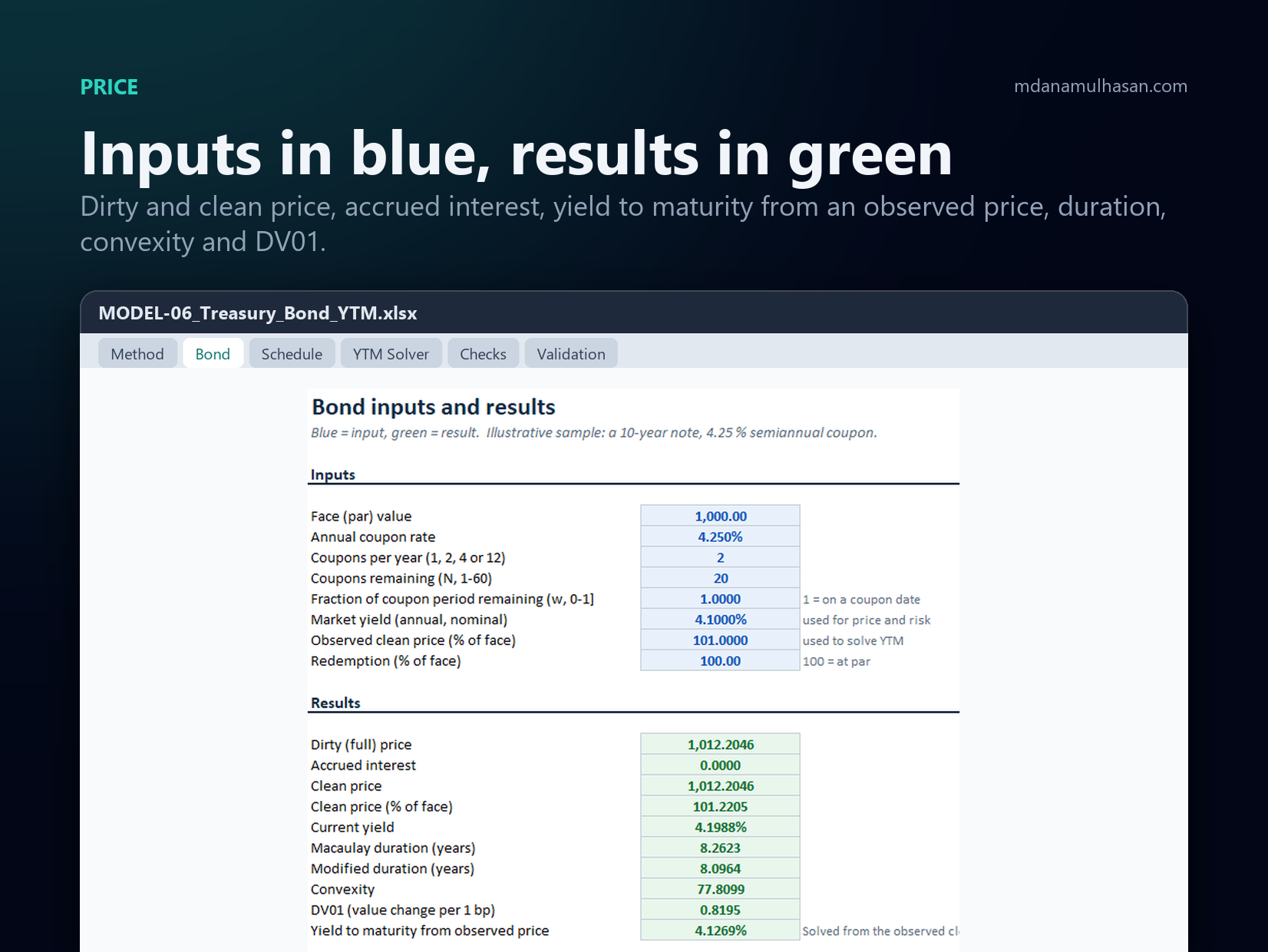Select the Bond sheet tab

coord(213,354)
